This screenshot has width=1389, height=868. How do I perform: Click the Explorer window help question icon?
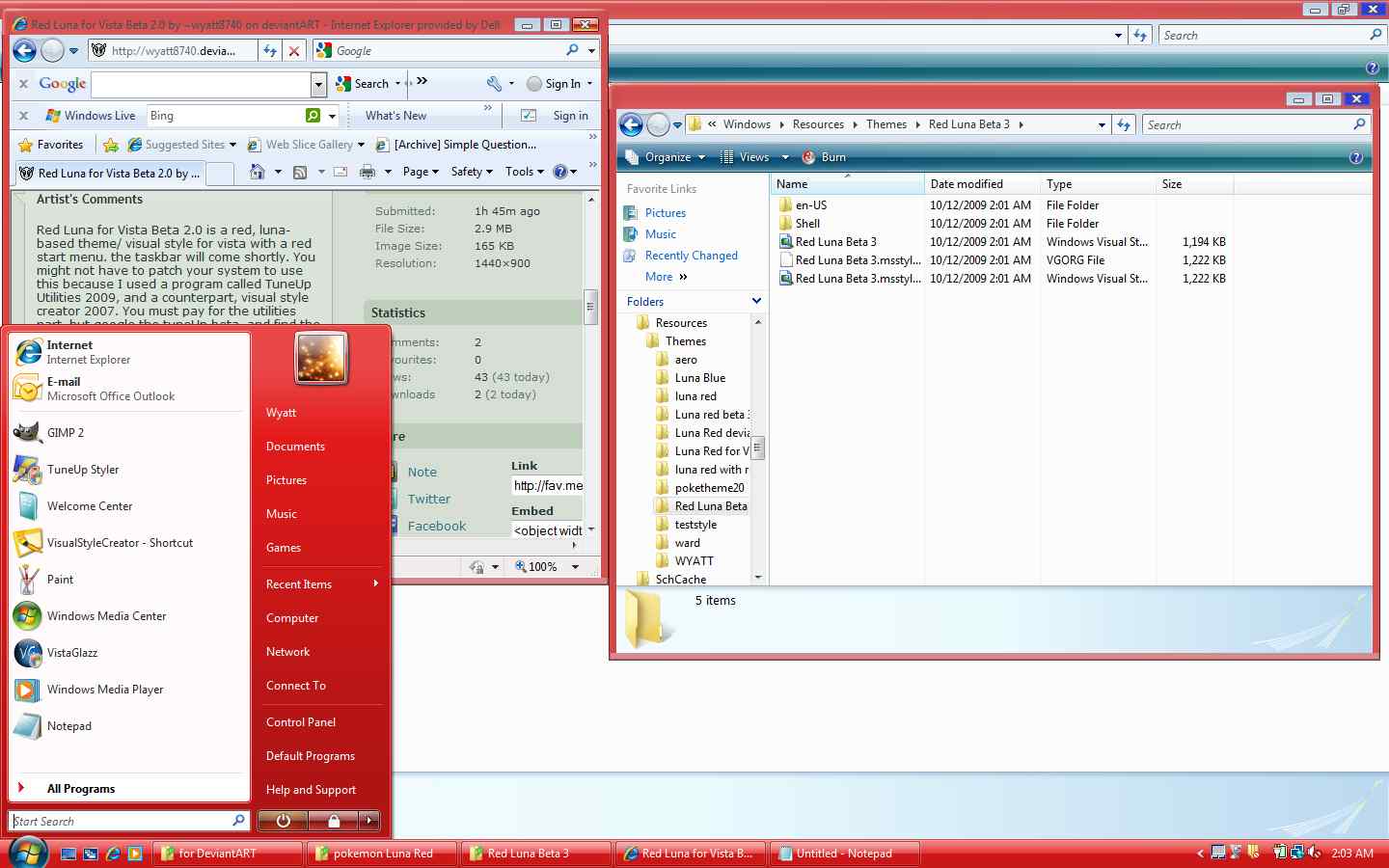pyautogui.click(x=1355, y=157)
